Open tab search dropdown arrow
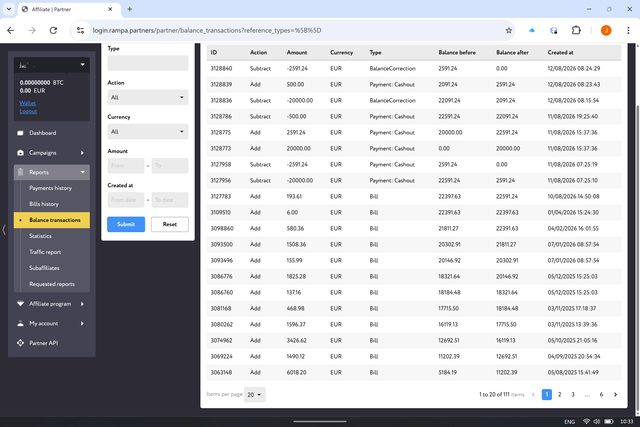This screenshot has height=427, width=640. pyautogui.click(x=9, y=9)
